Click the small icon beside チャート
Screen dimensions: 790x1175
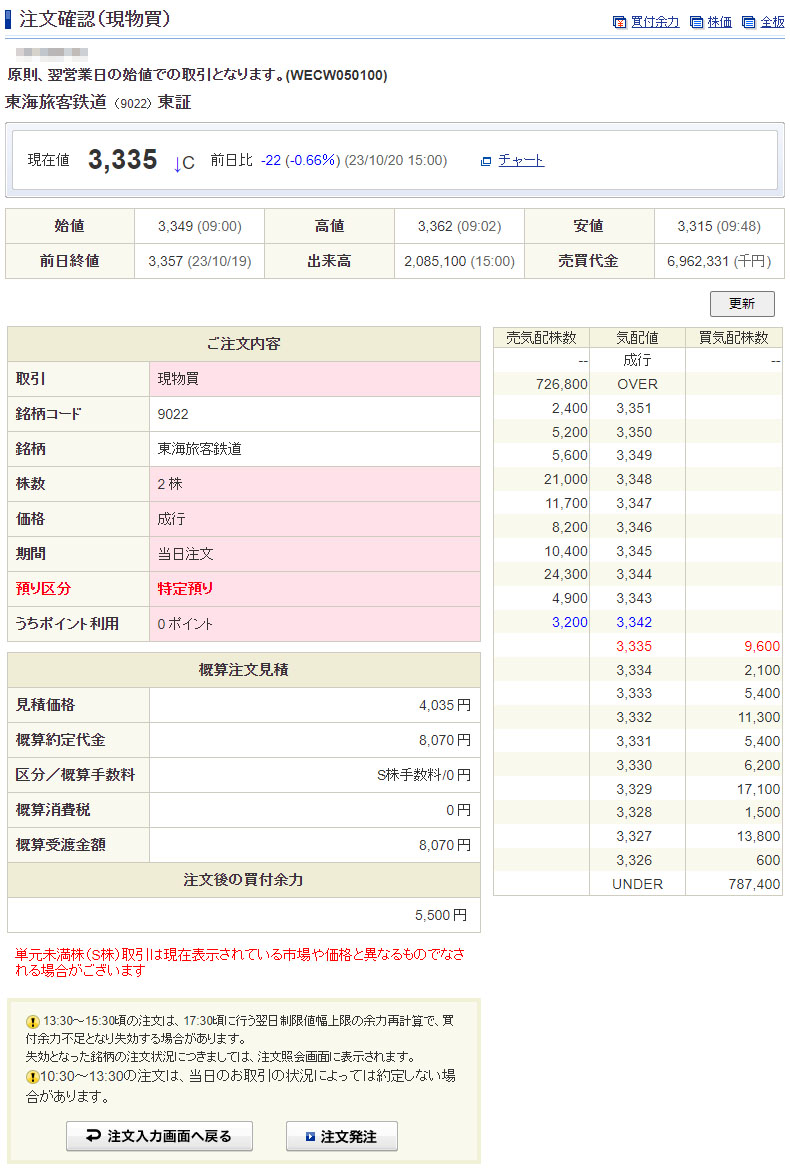click(x=486, y=161)
